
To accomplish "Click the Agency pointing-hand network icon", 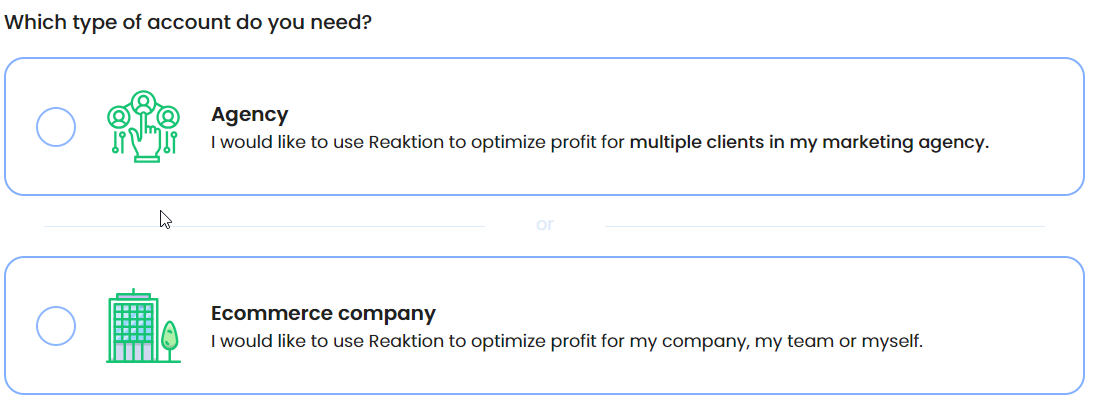I will click(x=143, y=127).
